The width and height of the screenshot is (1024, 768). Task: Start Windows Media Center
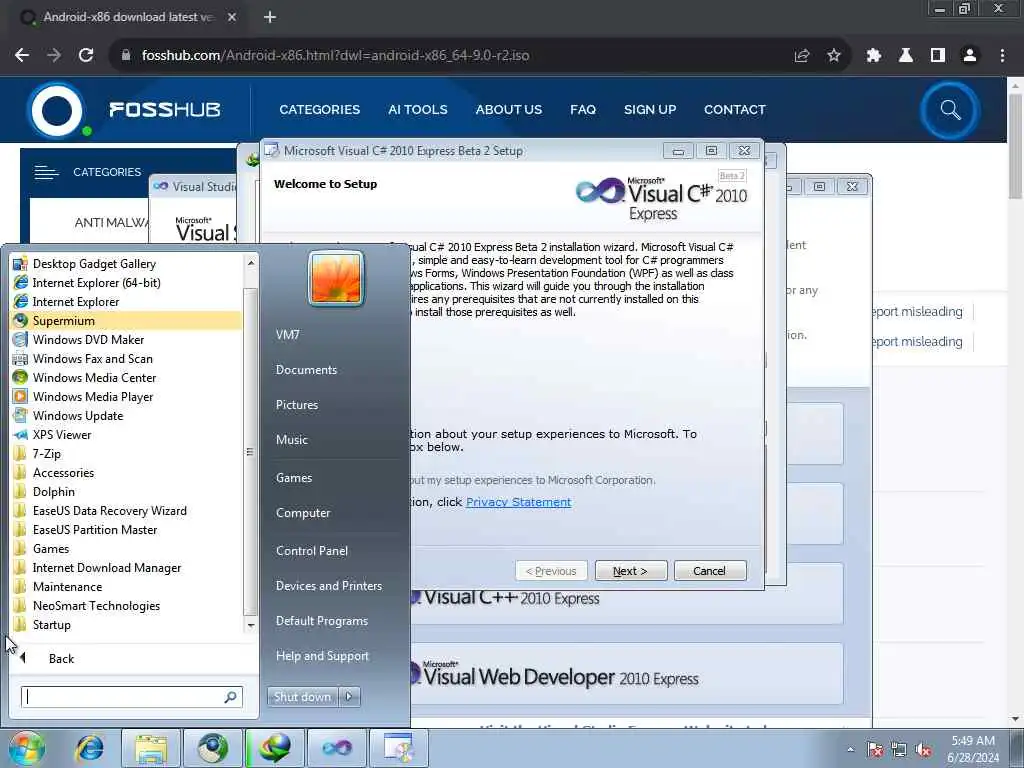coord(95,377)
